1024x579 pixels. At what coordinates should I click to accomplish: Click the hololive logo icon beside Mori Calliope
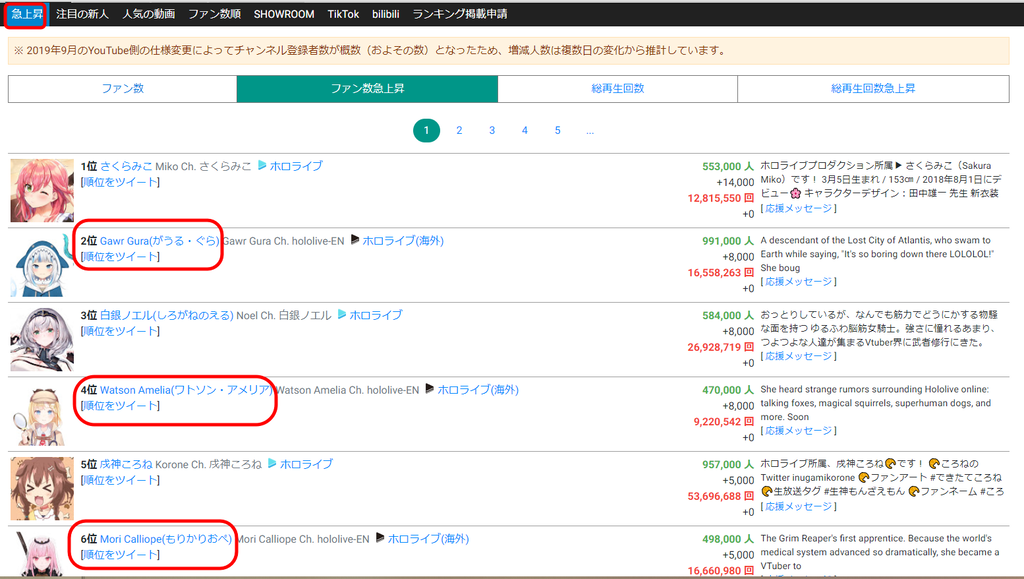click(x=380, y=538)
